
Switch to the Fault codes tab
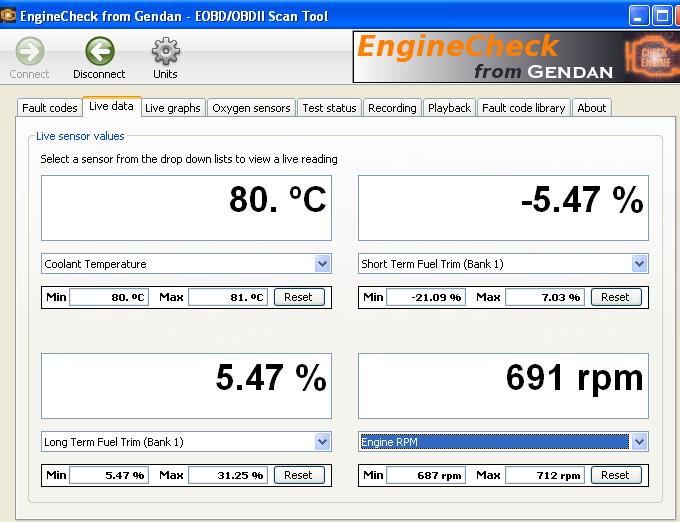tap(50, 108)
